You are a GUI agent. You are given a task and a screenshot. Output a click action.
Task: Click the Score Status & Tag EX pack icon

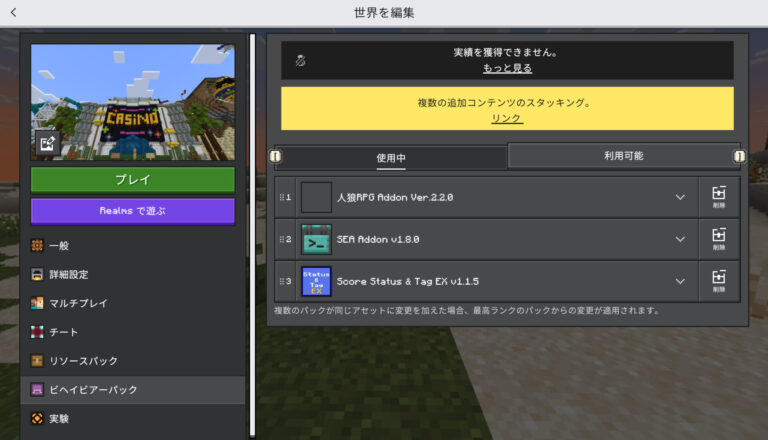pyautogui.click(x=316, y=282)
